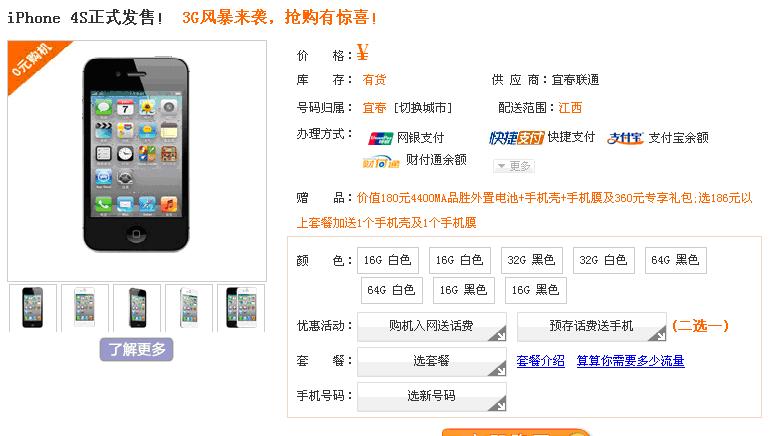Expand the 更多 payment methods dropdown
774x436 pixels.
pyautogui.click(x=514, y=166)
